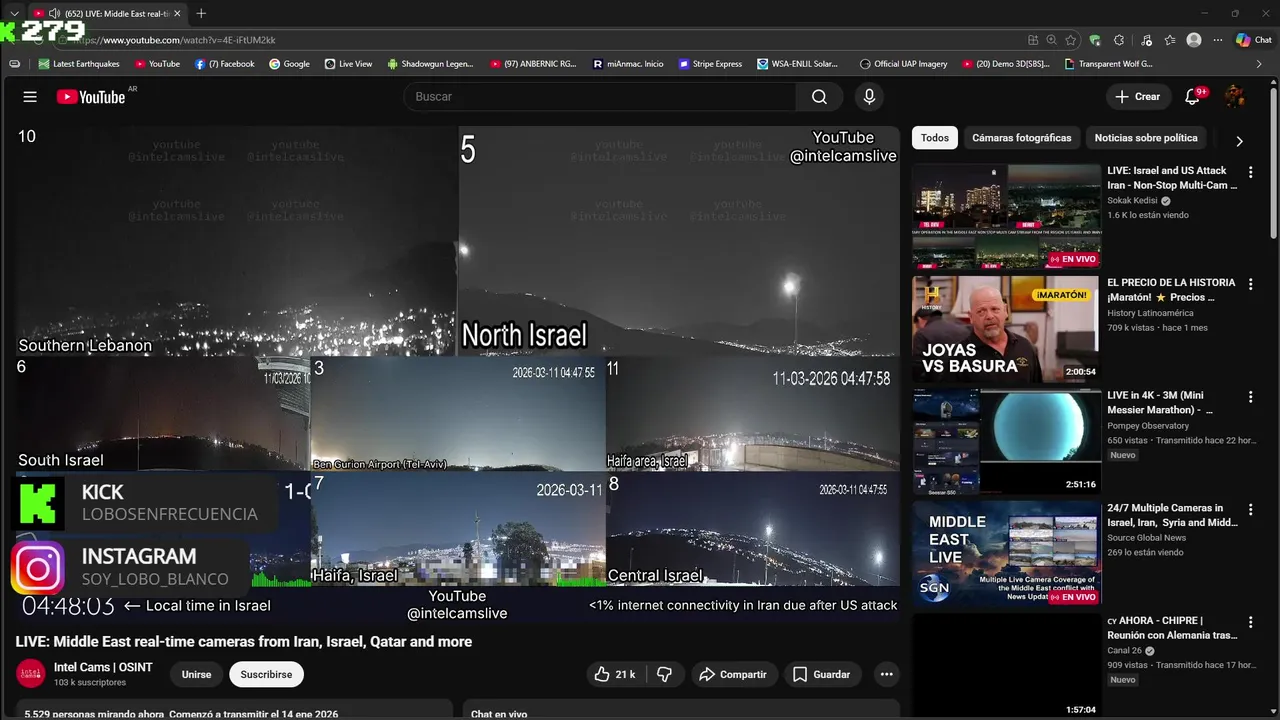
Task: Open more actions for the video
Action: [x=886, y=674]
